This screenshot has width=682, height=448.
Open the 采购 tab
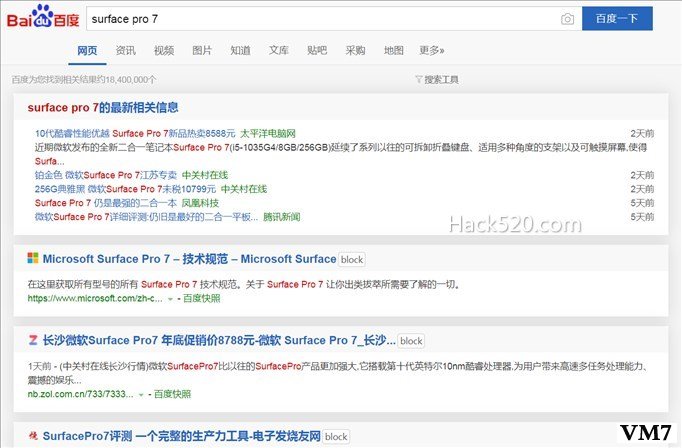coord(355,50)
